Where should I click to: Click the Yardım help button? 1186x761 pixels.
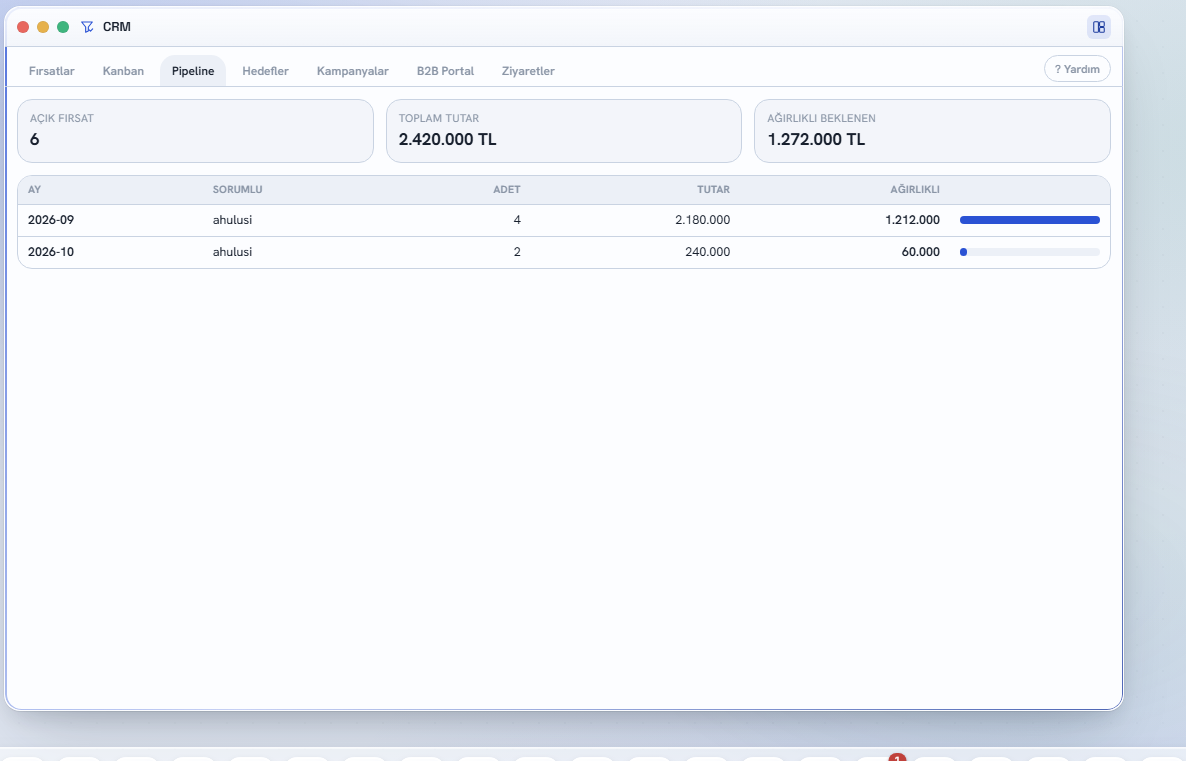click(1077, 69)
